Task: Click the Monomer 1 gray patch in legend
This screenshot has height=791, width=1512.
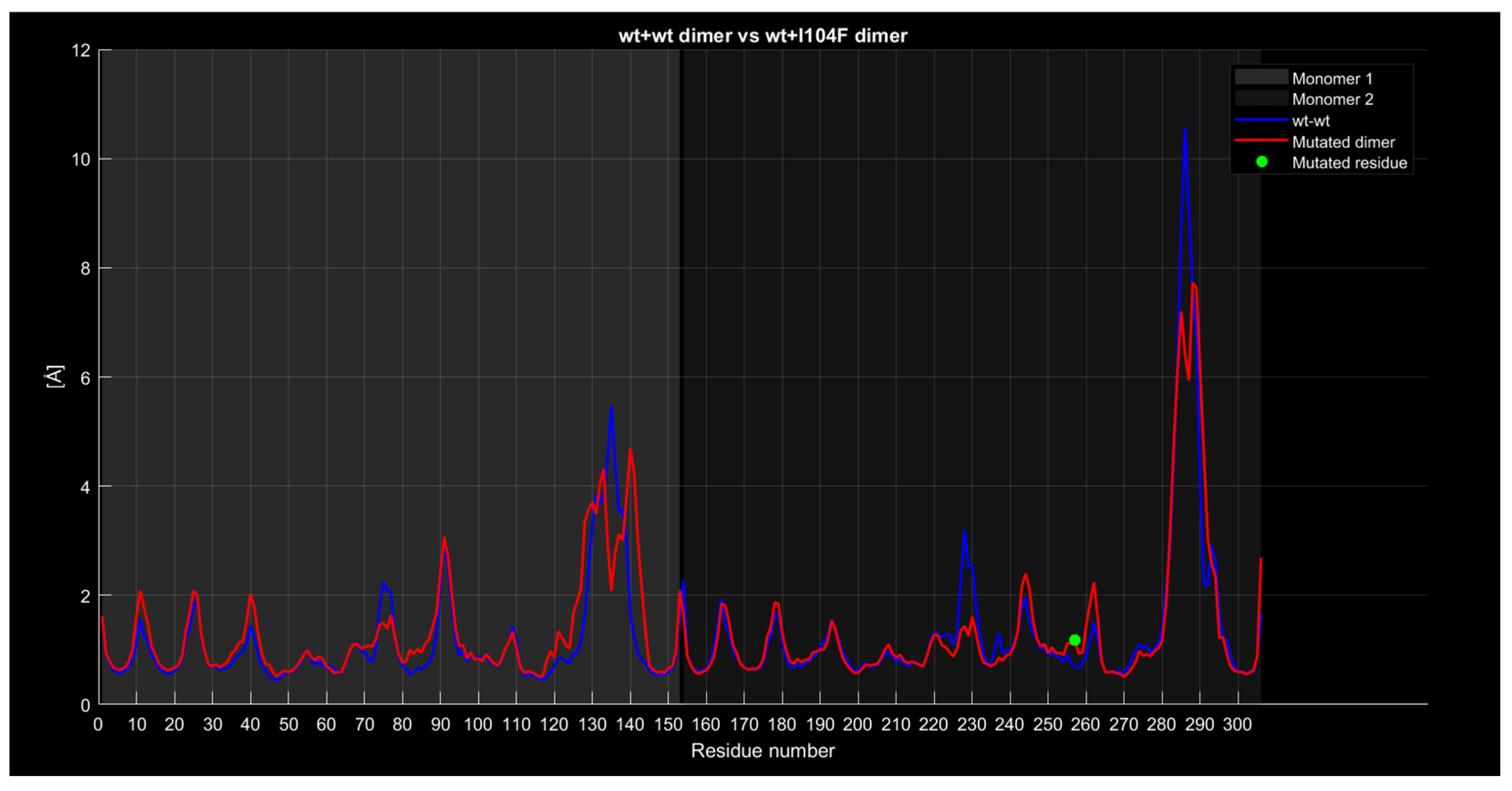Action: [x=1261, y=78]
